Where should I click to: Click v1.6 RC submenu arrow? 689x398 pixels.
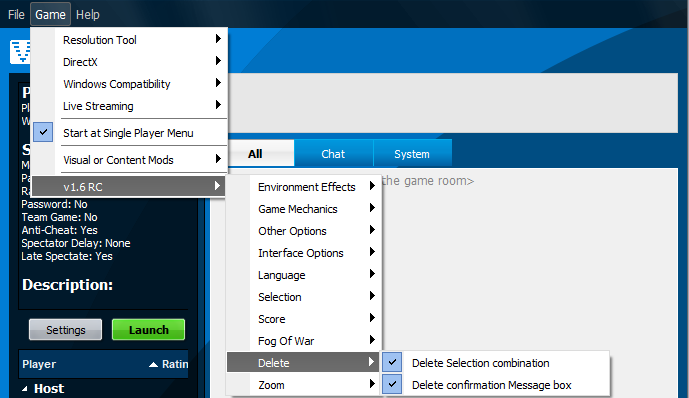coord(217,186)
